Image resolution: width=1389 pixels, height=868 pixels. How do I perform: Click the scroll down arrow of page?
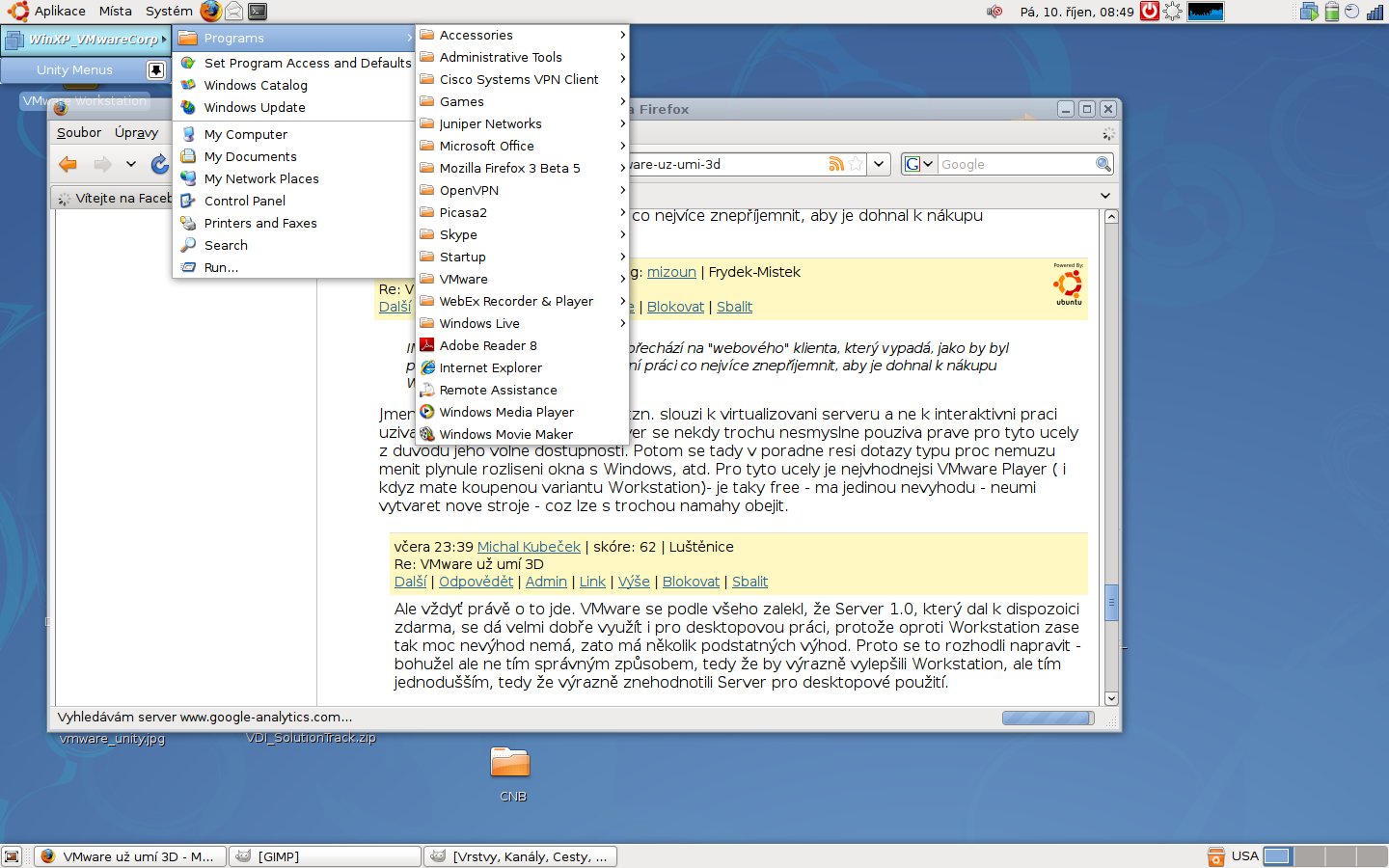(x=1111, y=698)
